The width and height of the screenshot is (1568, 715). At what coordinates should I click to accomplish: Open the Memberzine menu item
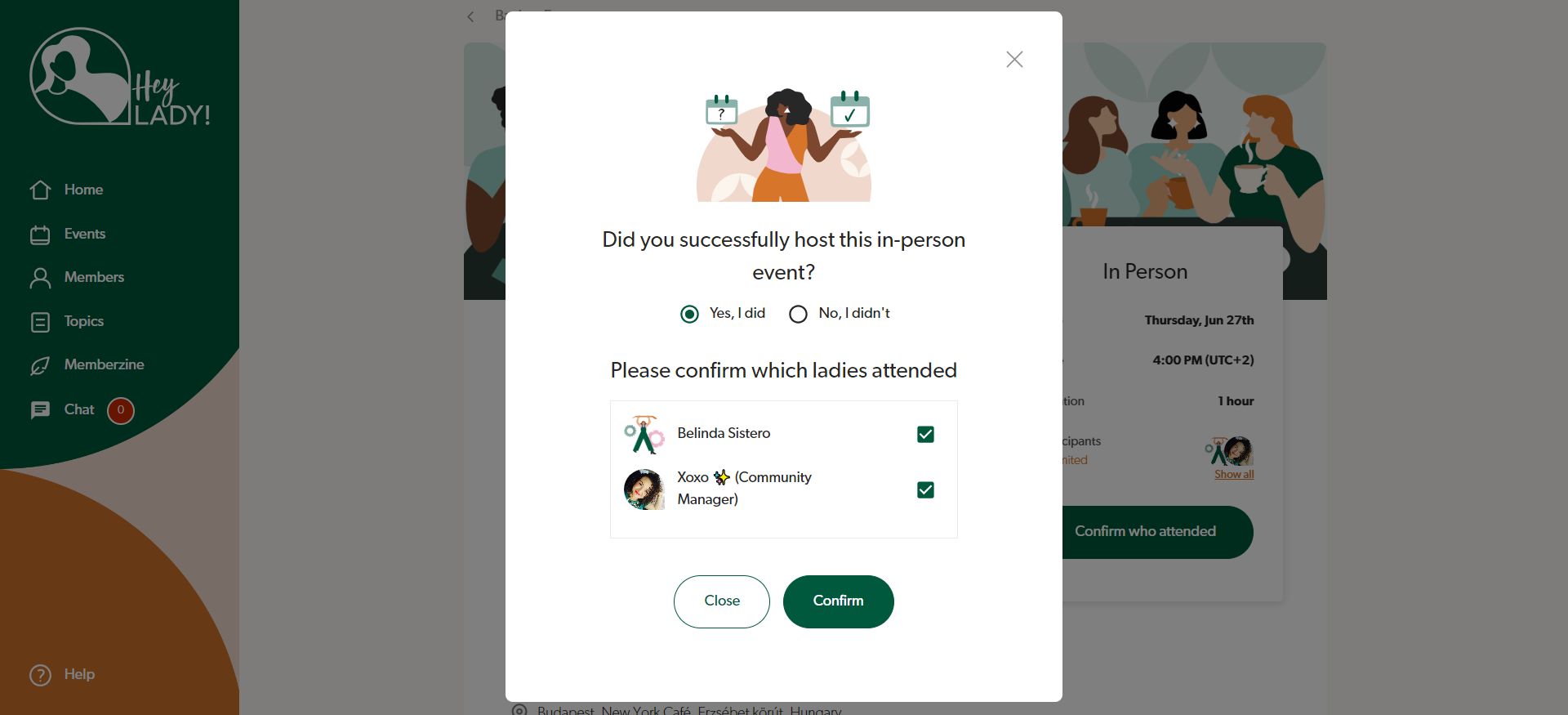(105, 364)
